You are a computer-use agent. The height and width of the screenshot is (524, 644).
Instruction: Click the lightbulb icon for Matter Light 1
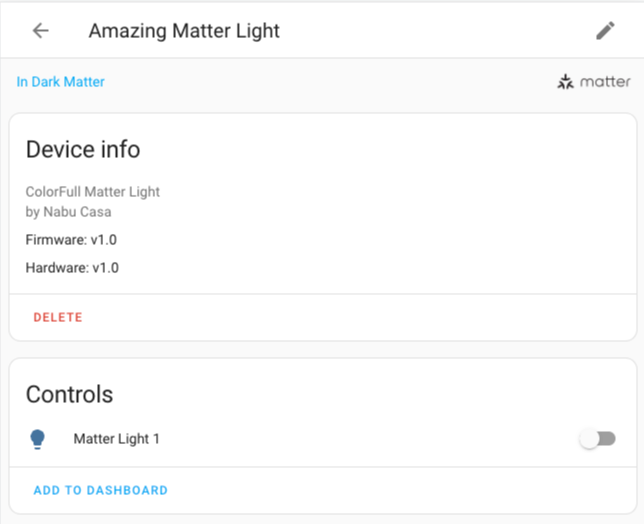[x=38, y=439]
